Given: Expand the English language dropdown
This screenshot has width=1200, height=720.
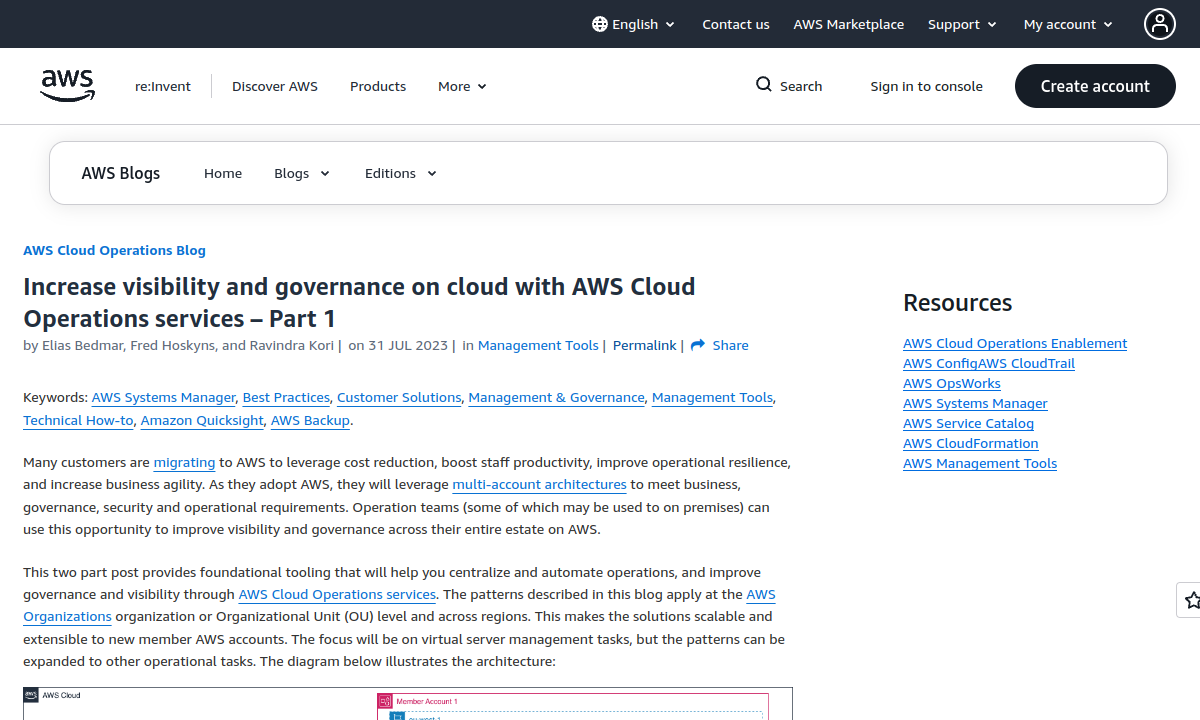Looking at the screenshot, I should 634,24.
